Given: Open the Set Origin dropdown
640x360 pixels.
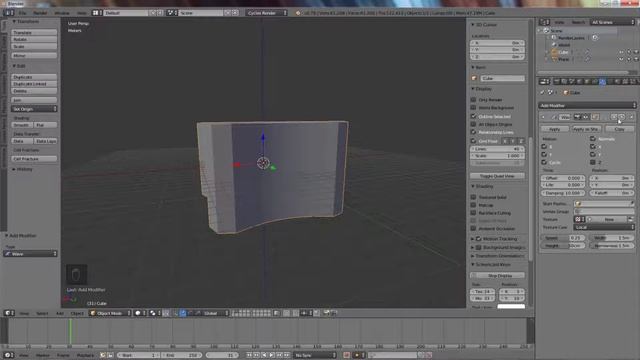Looking at the screenshot, I should click(34, 109).
